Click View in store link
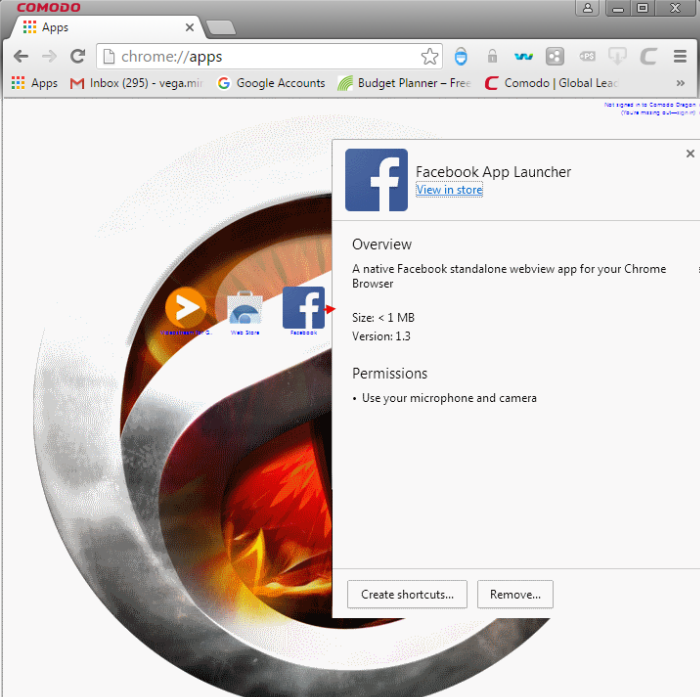 click(449, 190)
